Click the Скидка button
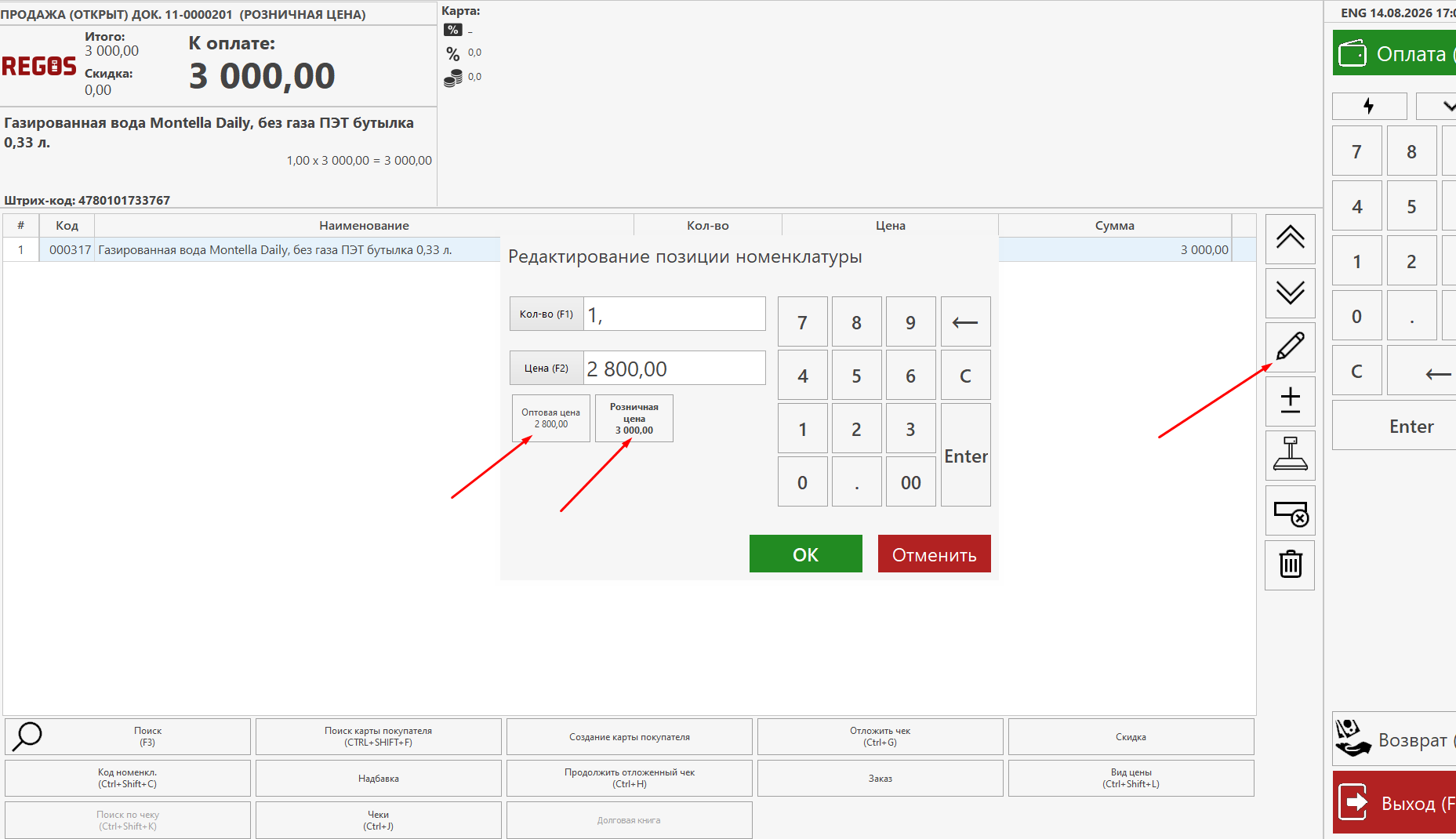This screenshot has height=839, width=1456. [1131, 736]
